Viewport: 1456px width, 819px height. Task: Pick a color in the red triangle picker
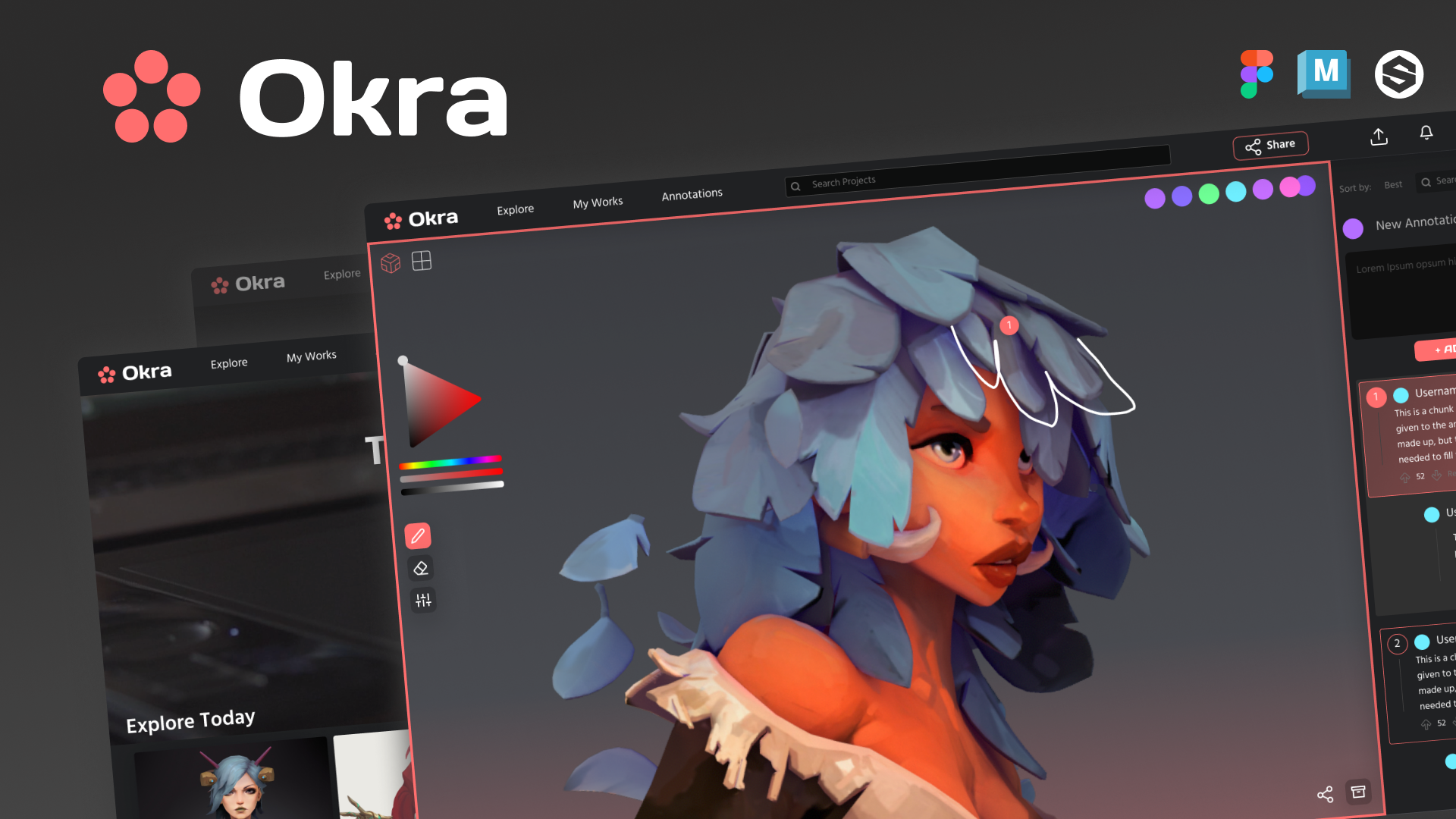tap(438, 403)
